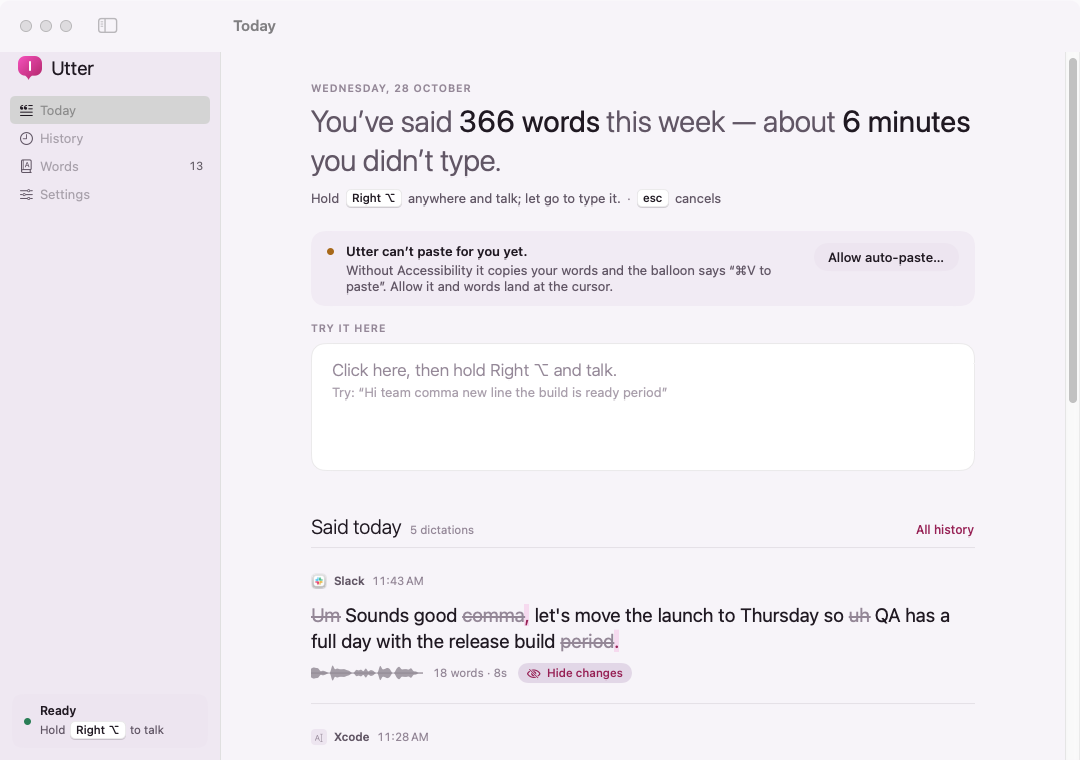The width and height of the screenshot is (1080, 760).
Task: Click the orange warning dot in the banner
Action: pyautogui.click(x=331, y=251)
